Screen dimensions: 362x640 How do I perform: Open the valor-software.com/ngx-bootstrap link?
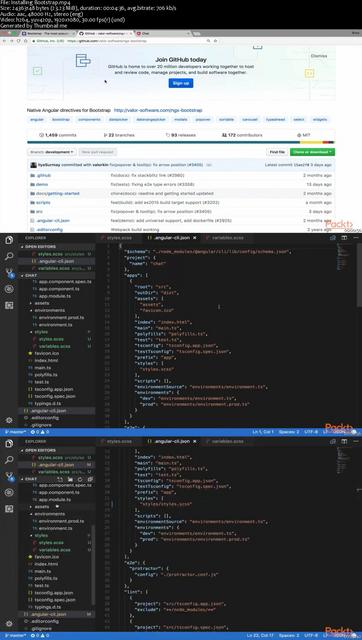tap(158, 110)
